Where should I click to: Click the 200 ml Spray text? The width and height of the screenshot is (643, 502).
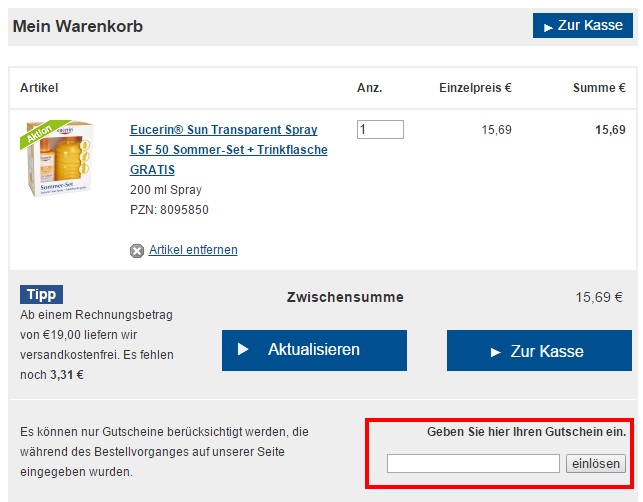point(166,190)
